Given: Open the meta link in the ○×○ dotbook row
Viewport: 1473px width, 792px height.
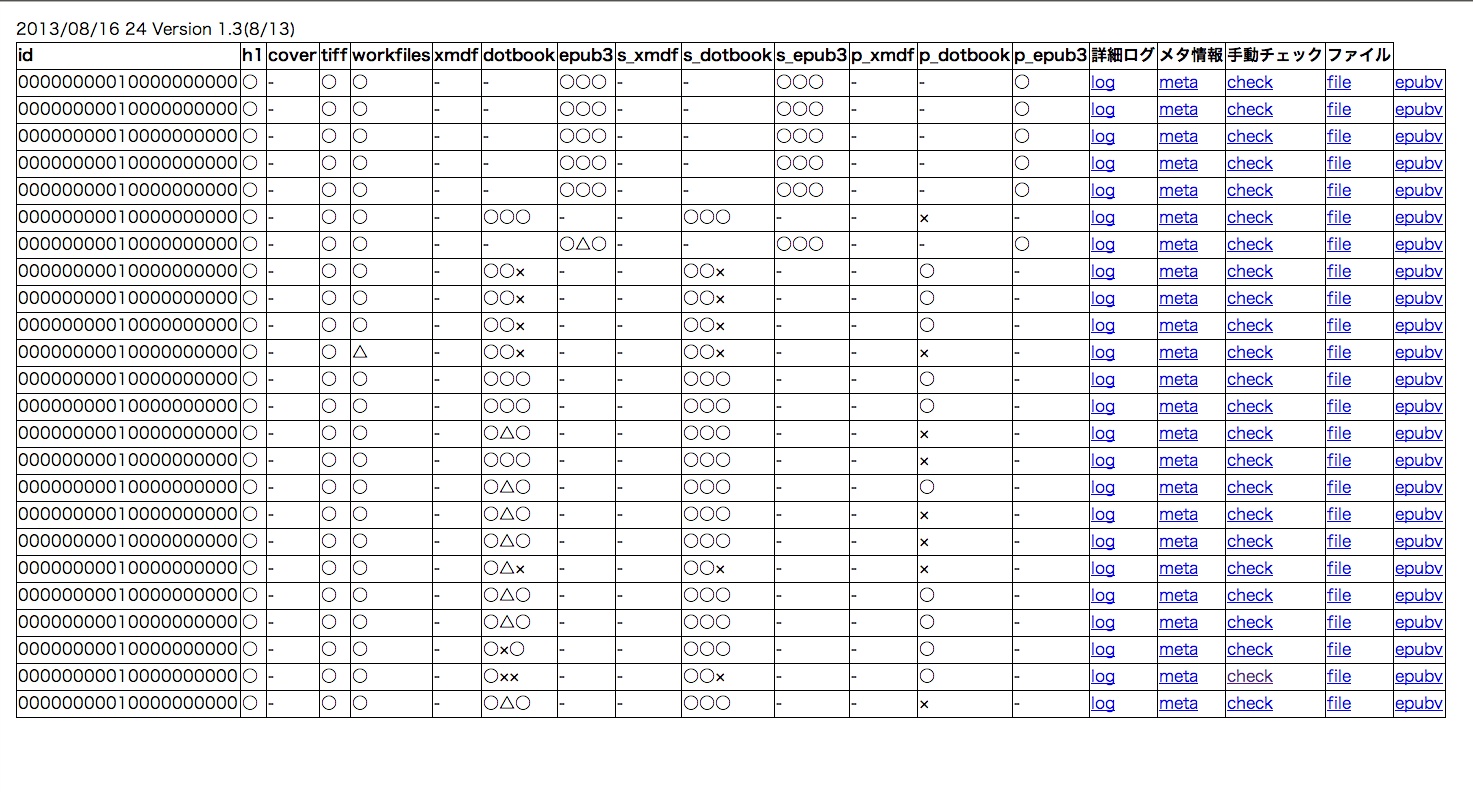Looking at the screenshot, I should pyautogui.click(x=1177, y=650).
